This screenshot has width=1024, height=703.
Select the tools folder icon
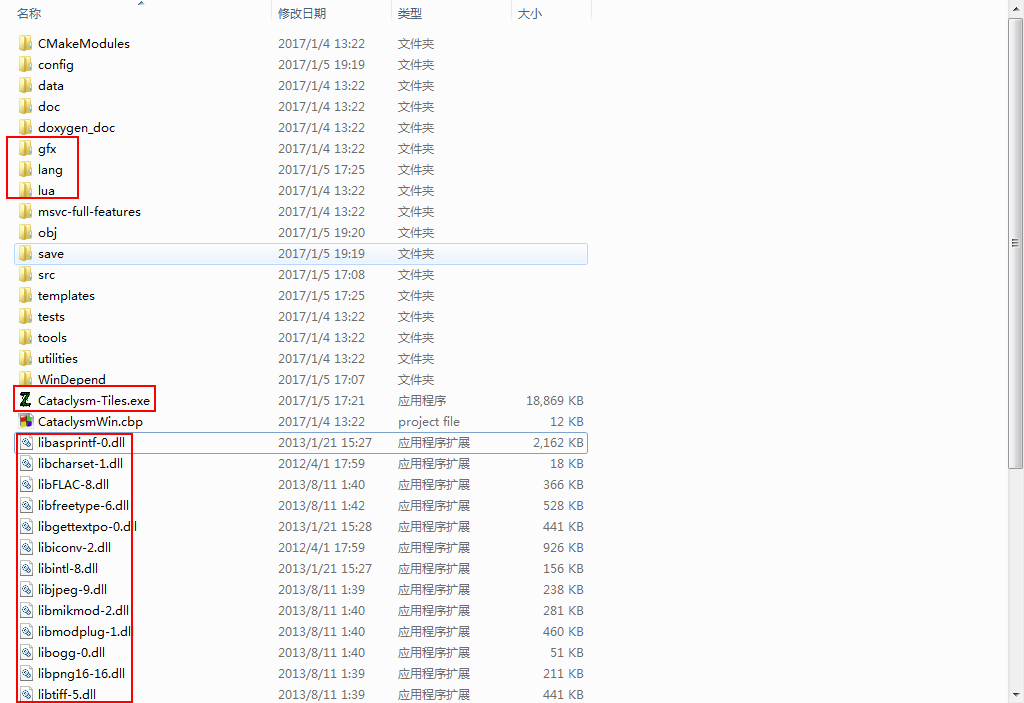click(25, 337)
